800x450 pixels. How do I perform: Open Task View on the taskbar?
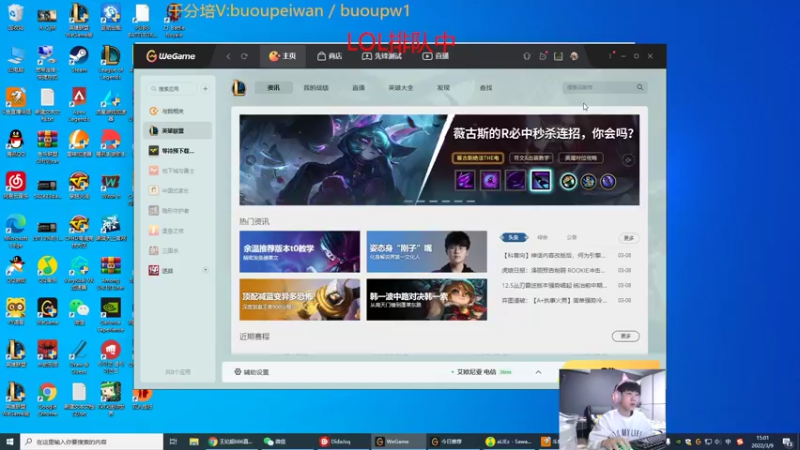[173, 441]
